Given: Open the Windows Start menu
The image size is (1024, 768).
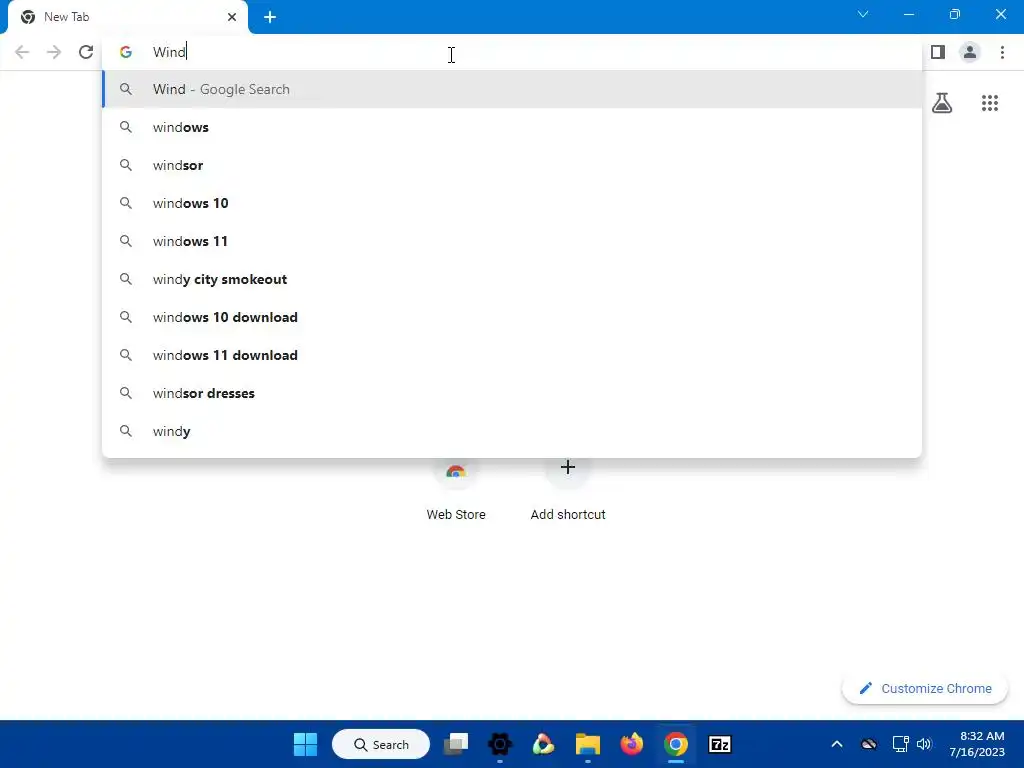Looking at the screenshot, I should coord(305,744).
